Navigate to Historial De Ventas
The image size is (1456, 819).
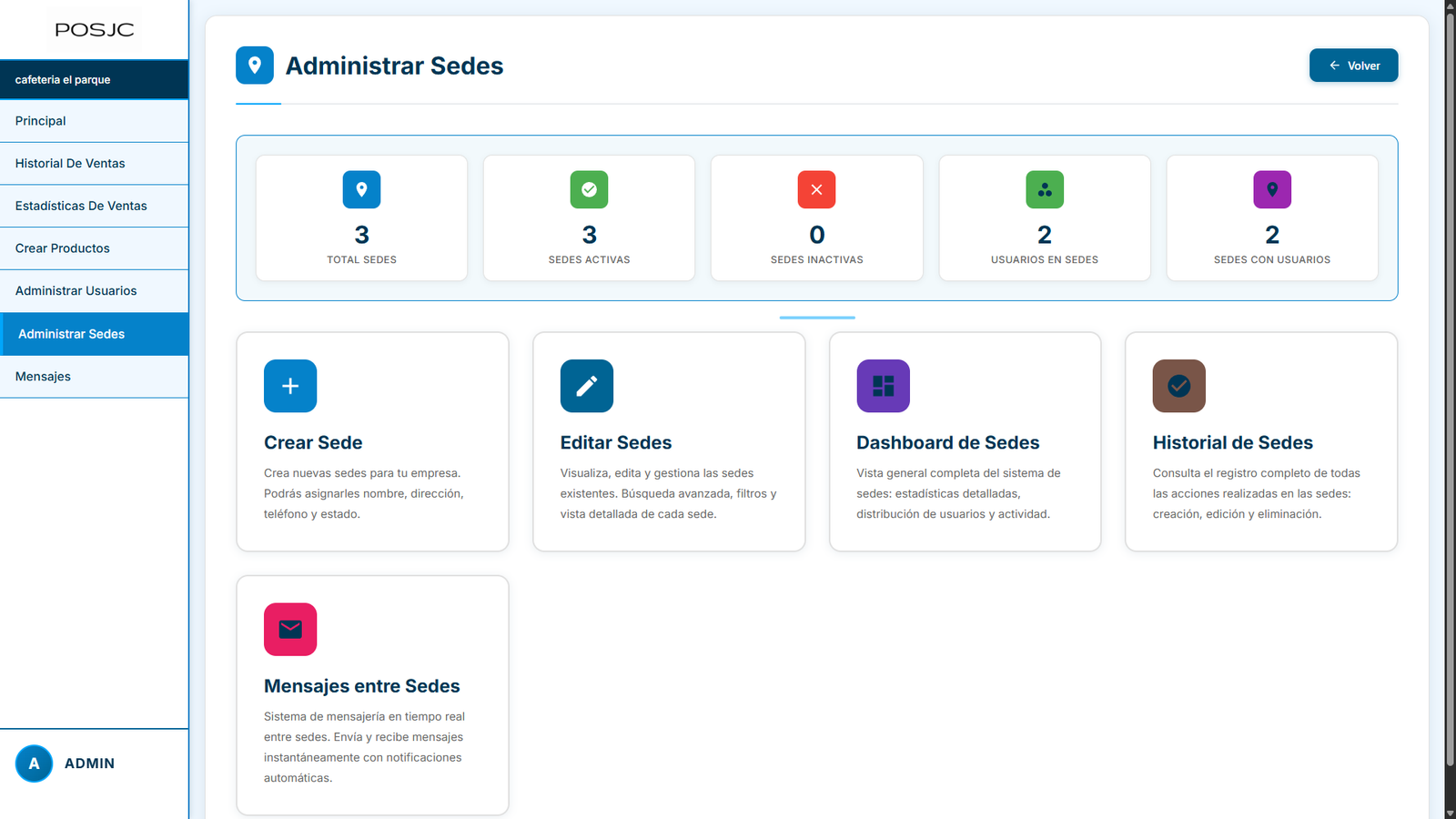pos(70,164)
